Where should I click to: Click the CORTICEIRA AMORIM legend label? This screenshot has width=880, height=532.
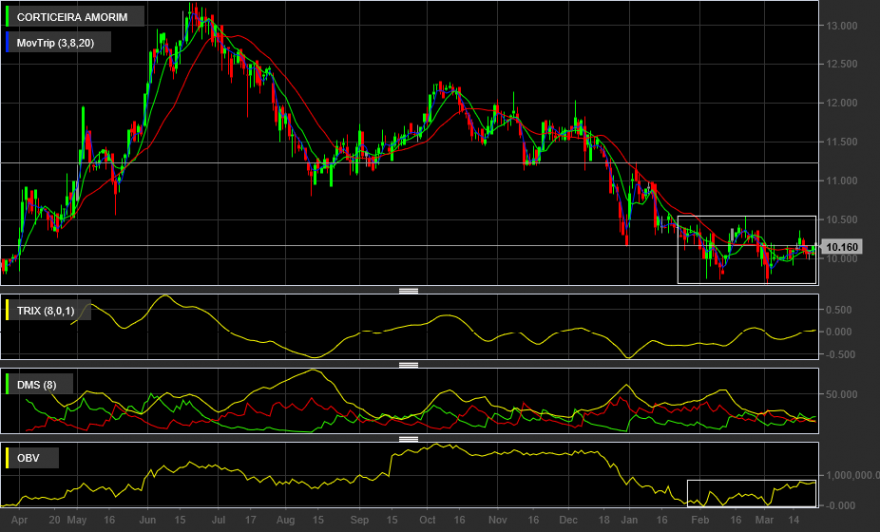72,17
